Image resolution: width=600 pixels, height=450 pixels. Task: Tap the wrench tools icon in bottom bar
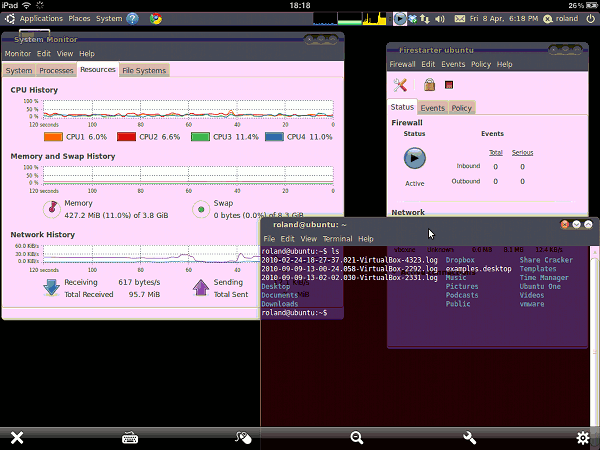(469, 437)
